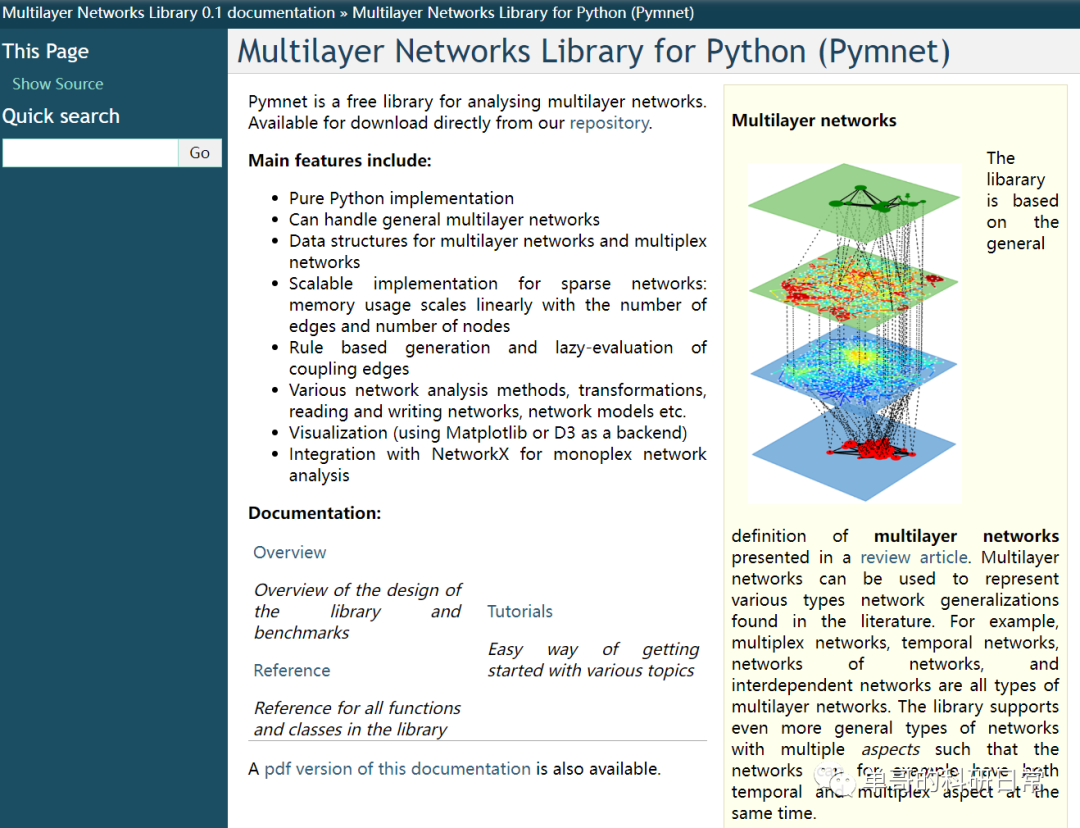The image size is (1080, 828).
Task: Click the Multilayer networks sidebar box title
Action: (x=814, y=120)
